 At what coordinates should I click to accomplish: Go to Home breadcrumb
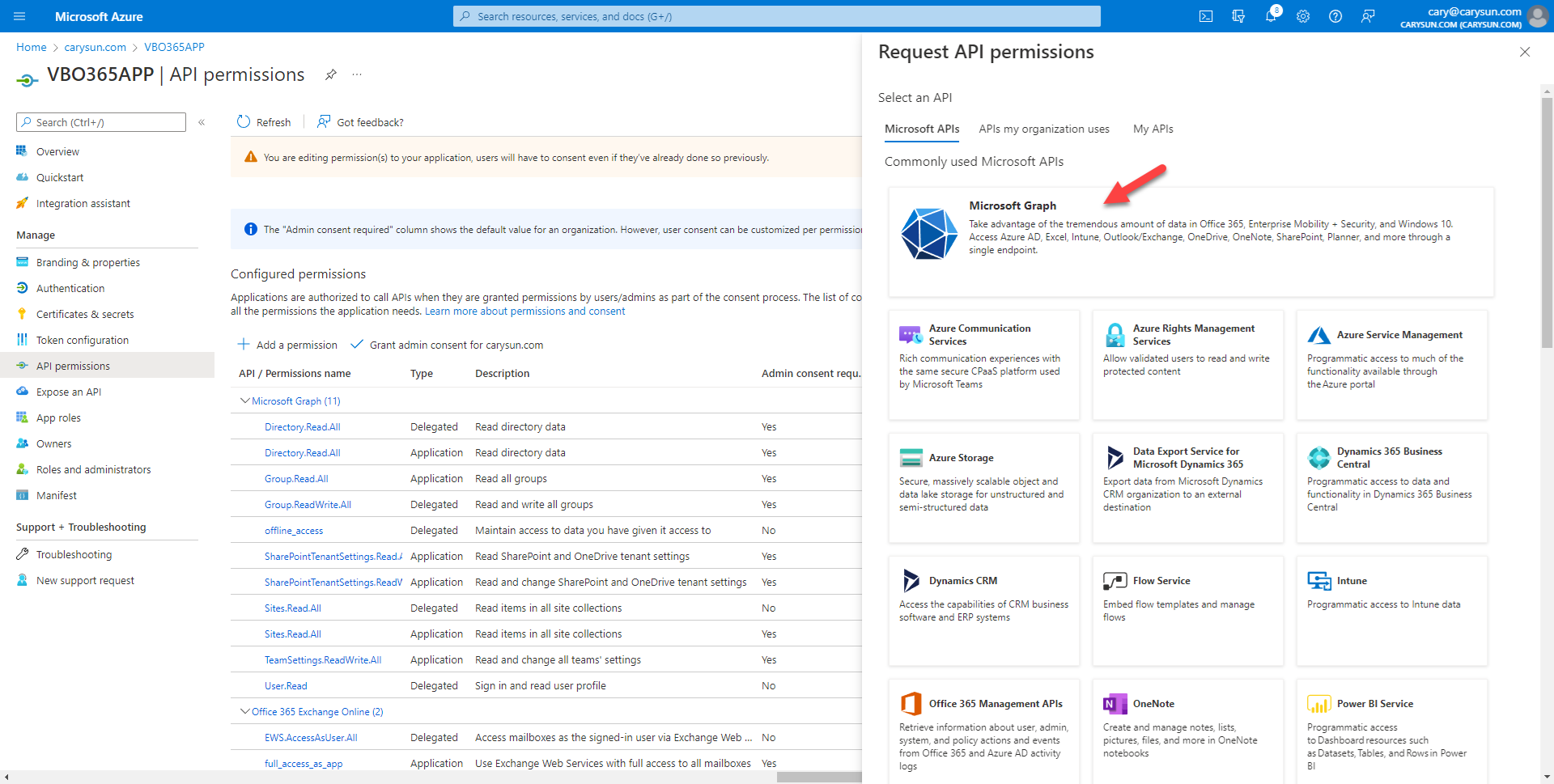point(31,47)
